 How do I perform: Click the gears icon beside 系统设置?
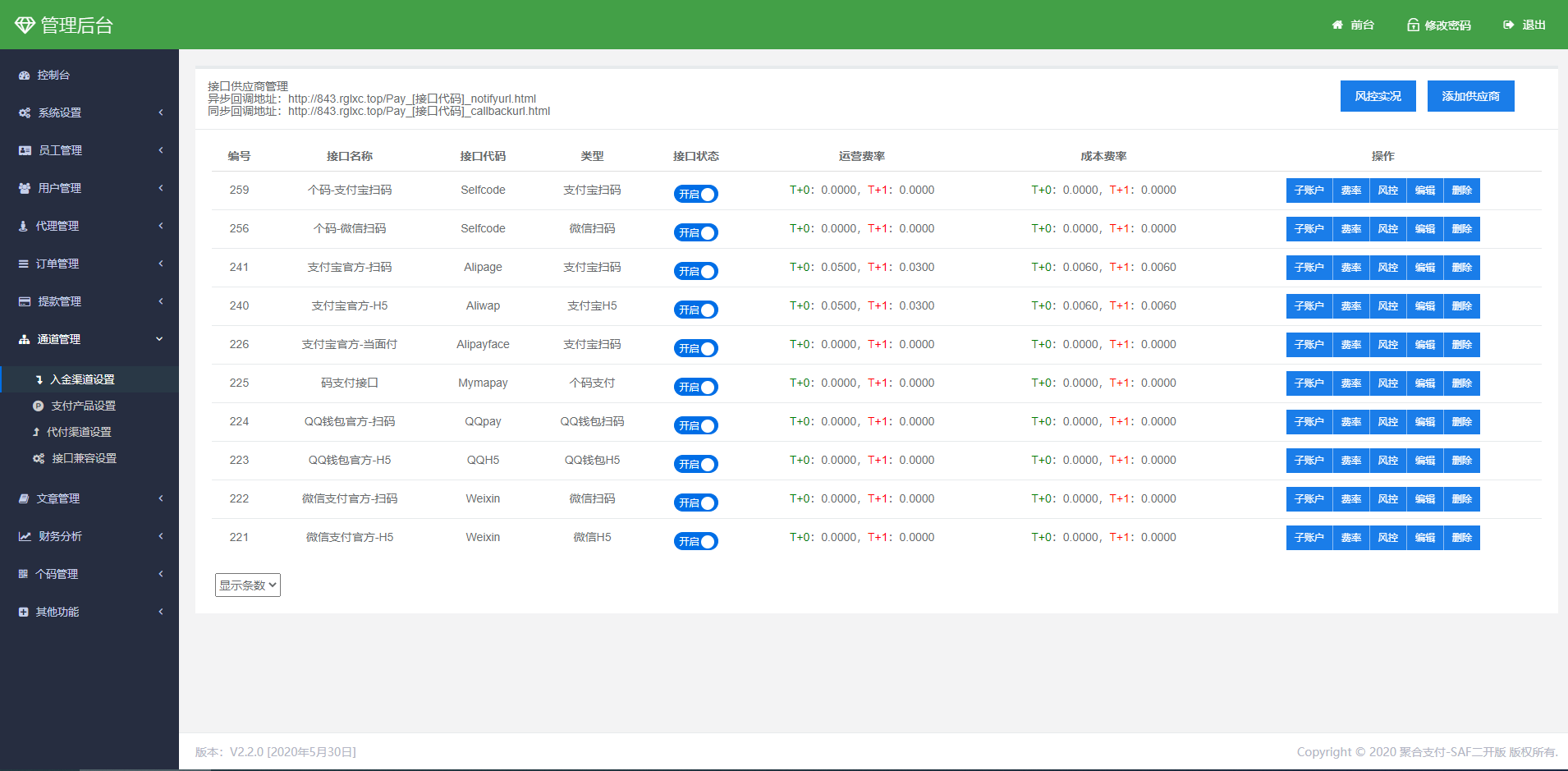[25, 113]
